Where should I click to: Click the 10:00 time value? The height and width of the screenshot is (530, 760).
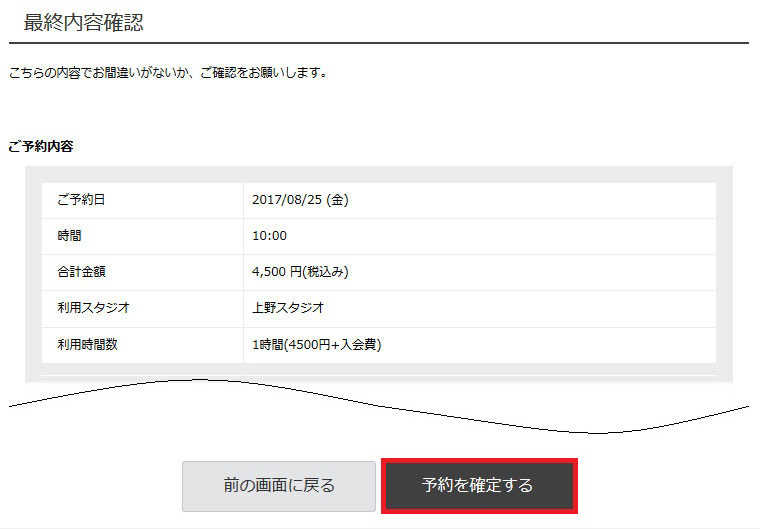270,236
